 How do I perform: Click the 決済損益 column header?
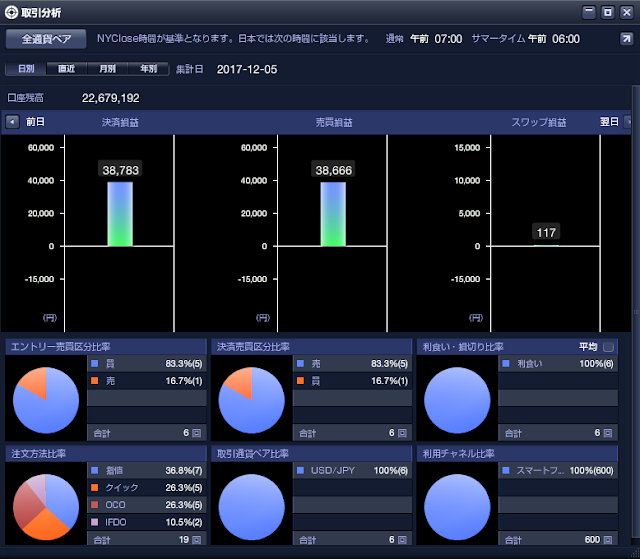(120, 122)
